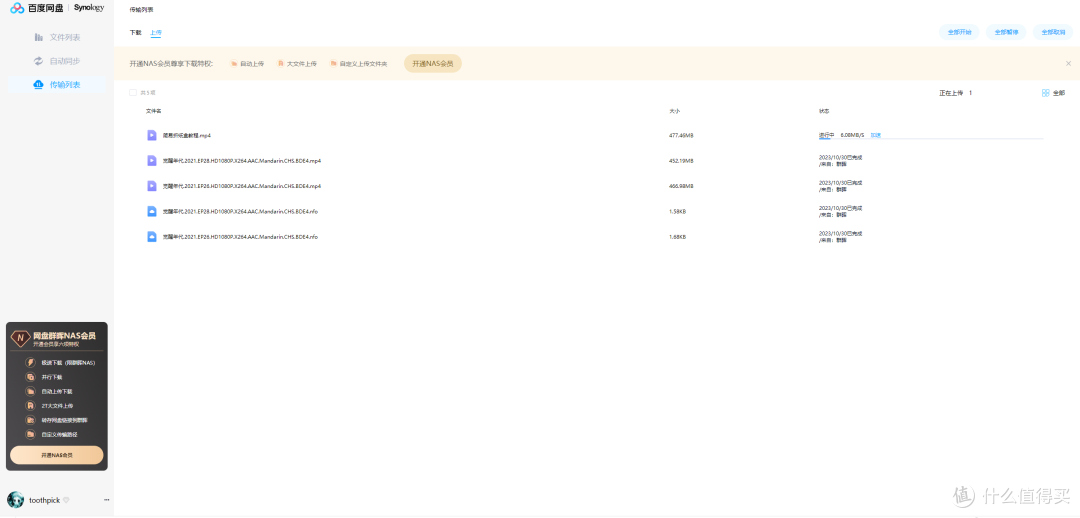Click the toothpick user avatar

point(15,500)
